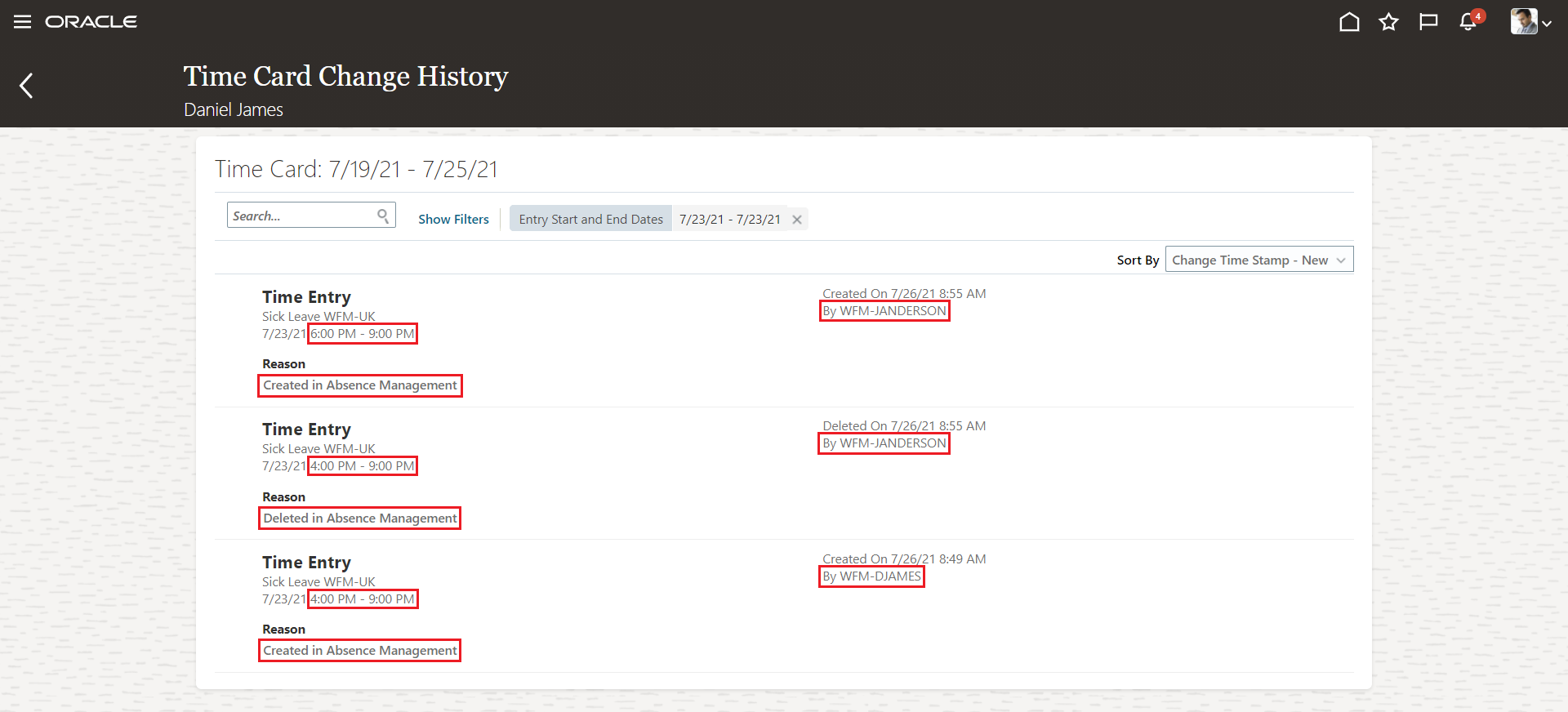
Task: Open the hamburger navigation menu
Action: pos(22,22)
